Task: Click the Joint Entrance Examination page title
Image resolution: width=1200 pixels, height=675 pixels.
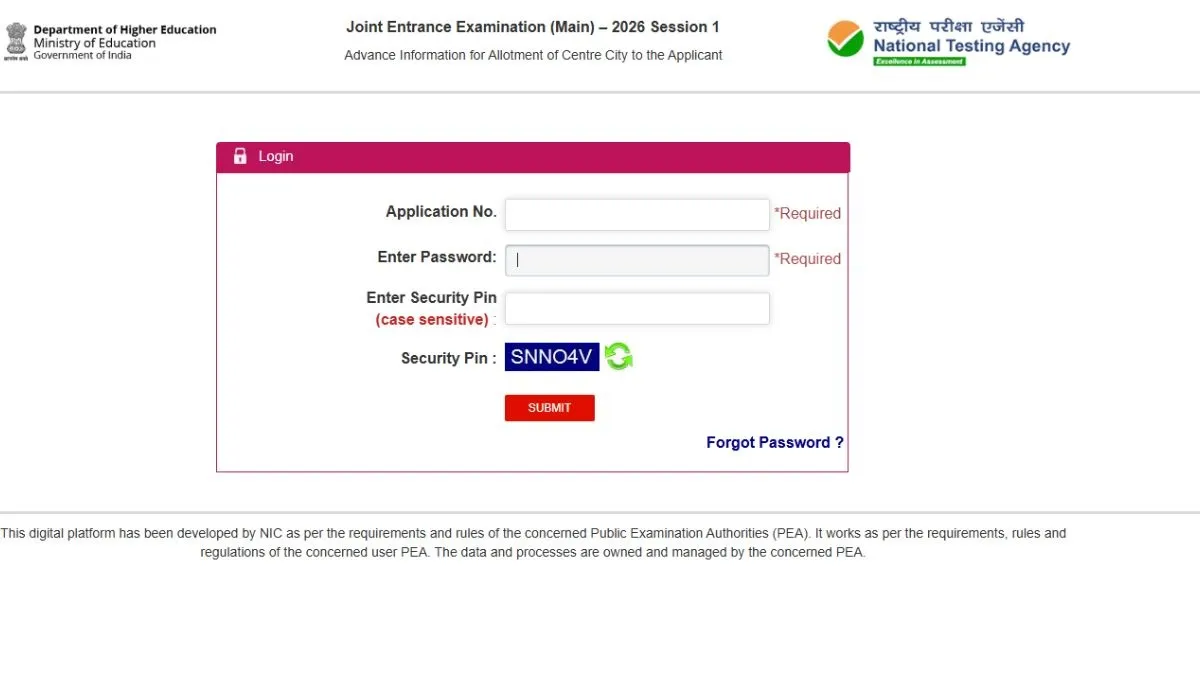Action: click(532, 27)
